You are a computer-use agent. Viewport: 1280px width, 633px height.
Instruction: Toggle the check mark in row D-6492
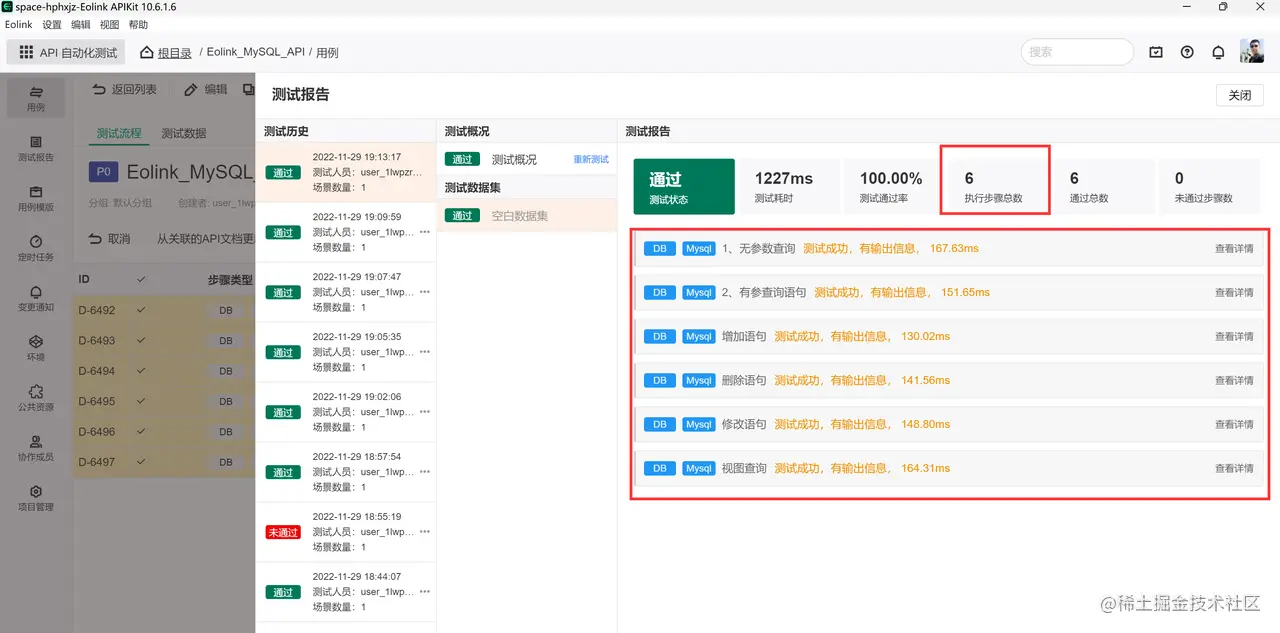(x=141, y=310)
